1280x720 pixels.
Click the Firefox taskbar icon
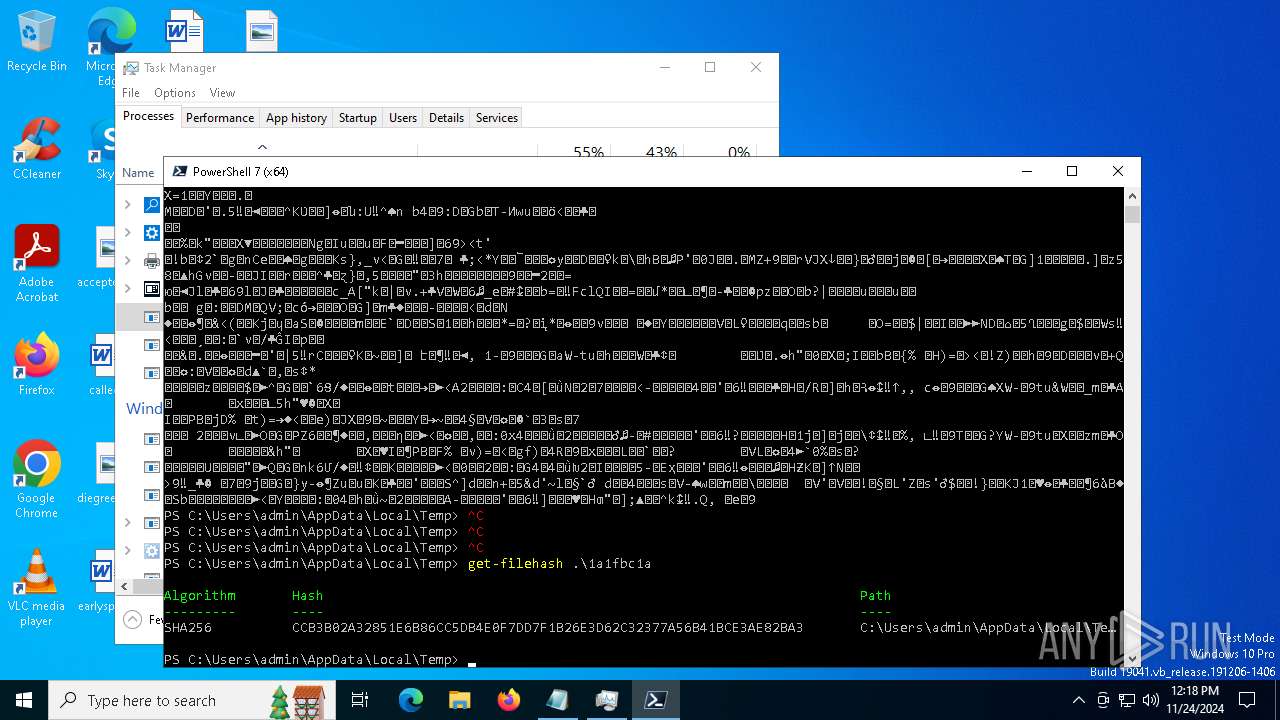coord(509,700)
